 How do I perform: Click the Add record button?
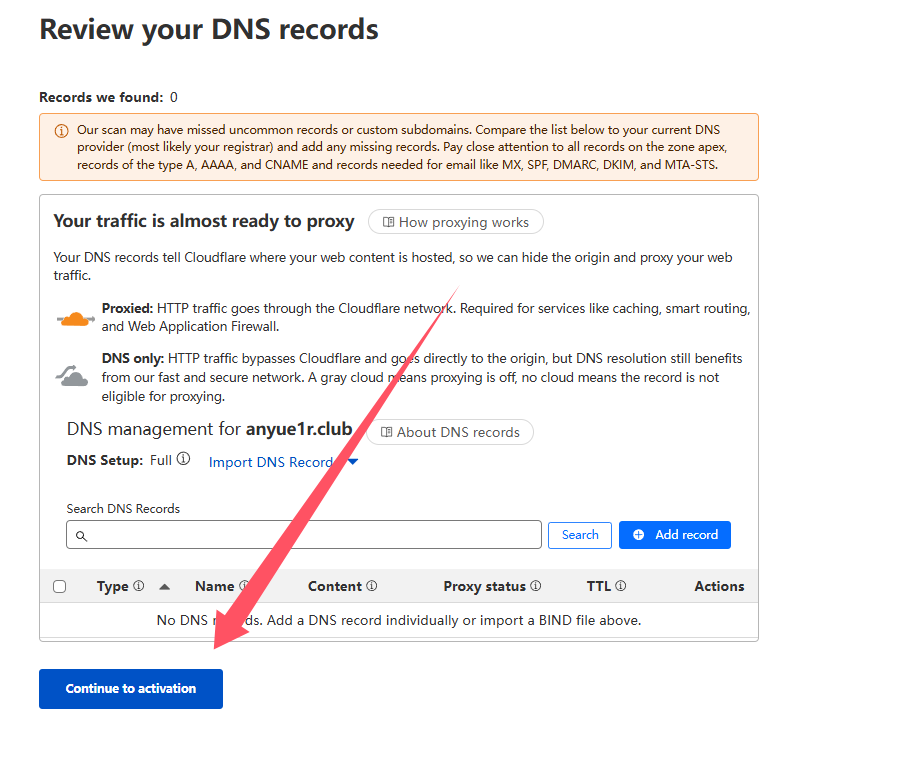tap(675, 535)
